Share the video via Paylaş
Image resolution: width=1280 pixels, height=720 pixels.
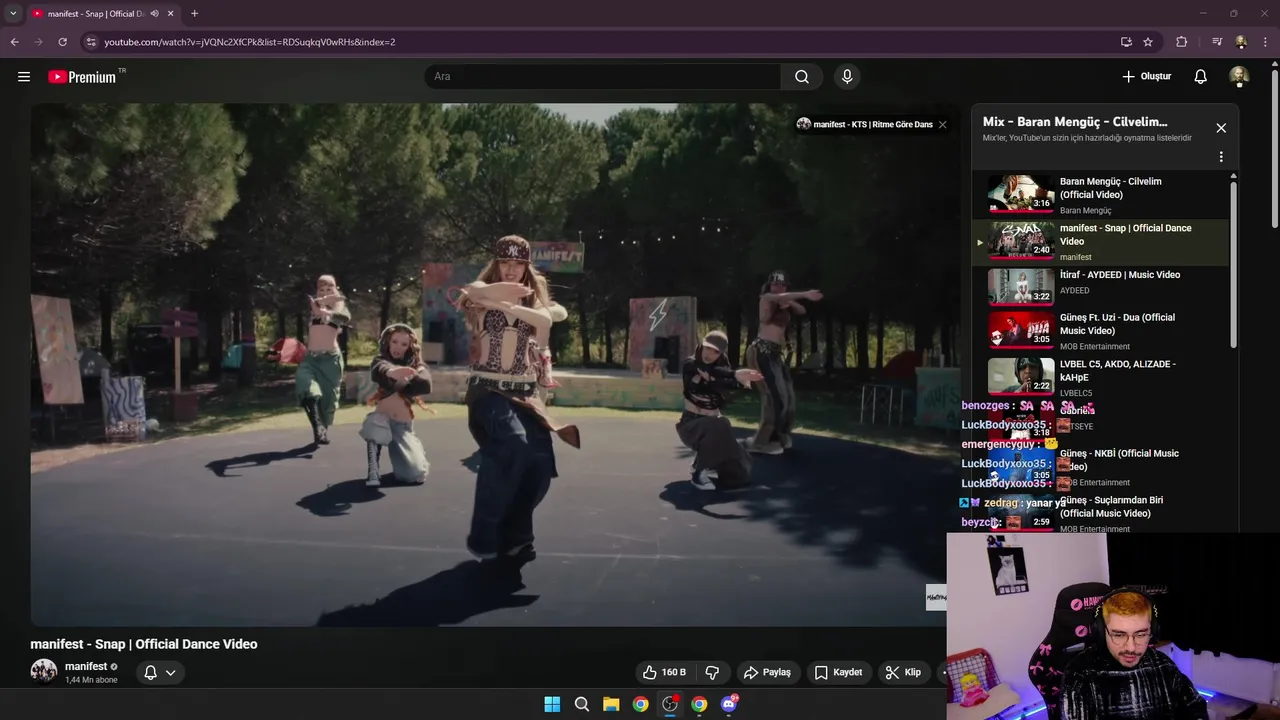tap(768, 672)
